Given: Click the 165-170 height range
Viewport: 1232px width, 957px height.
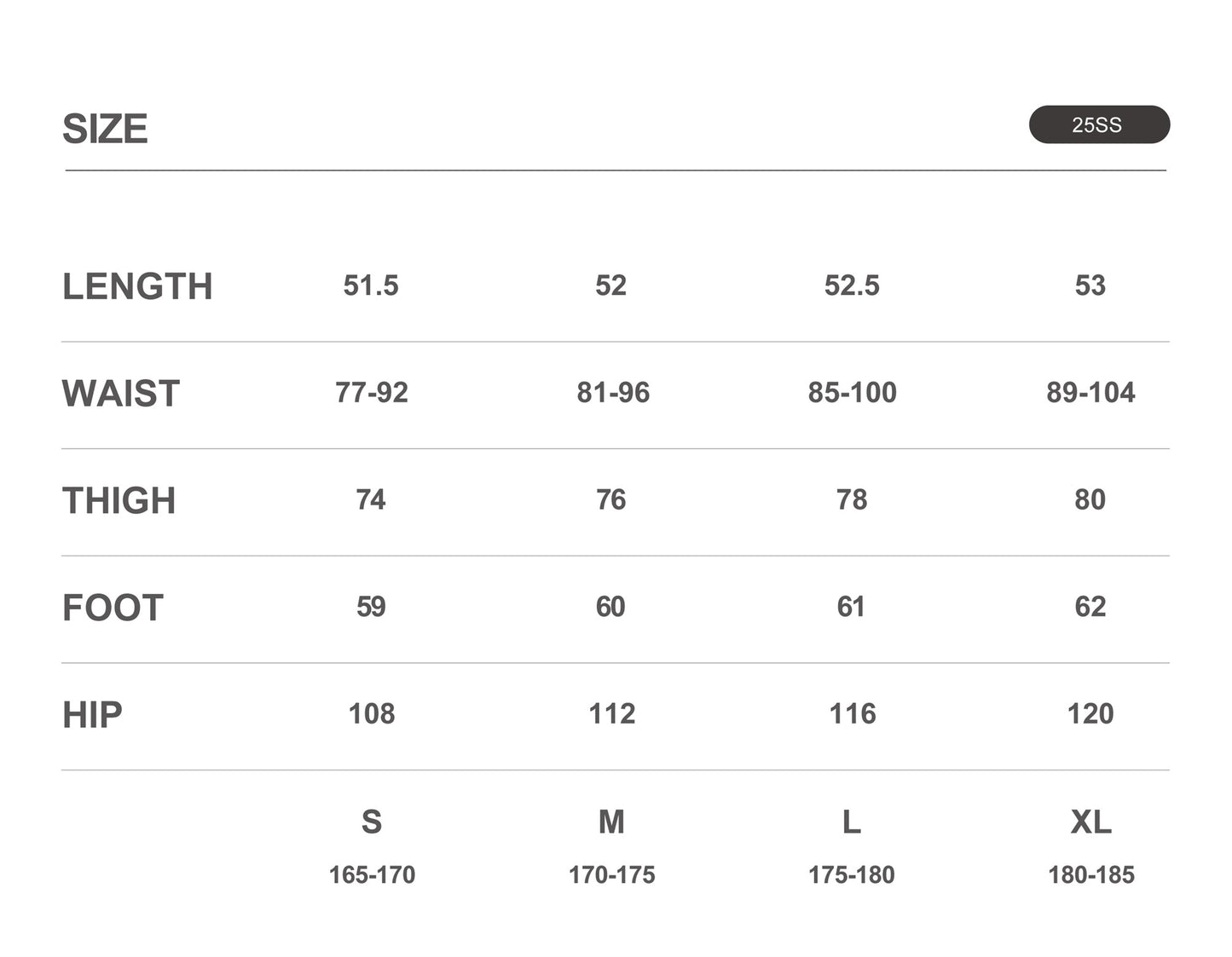Looking at the screenshot, I should pyautogui.click(x=372, y=874).
